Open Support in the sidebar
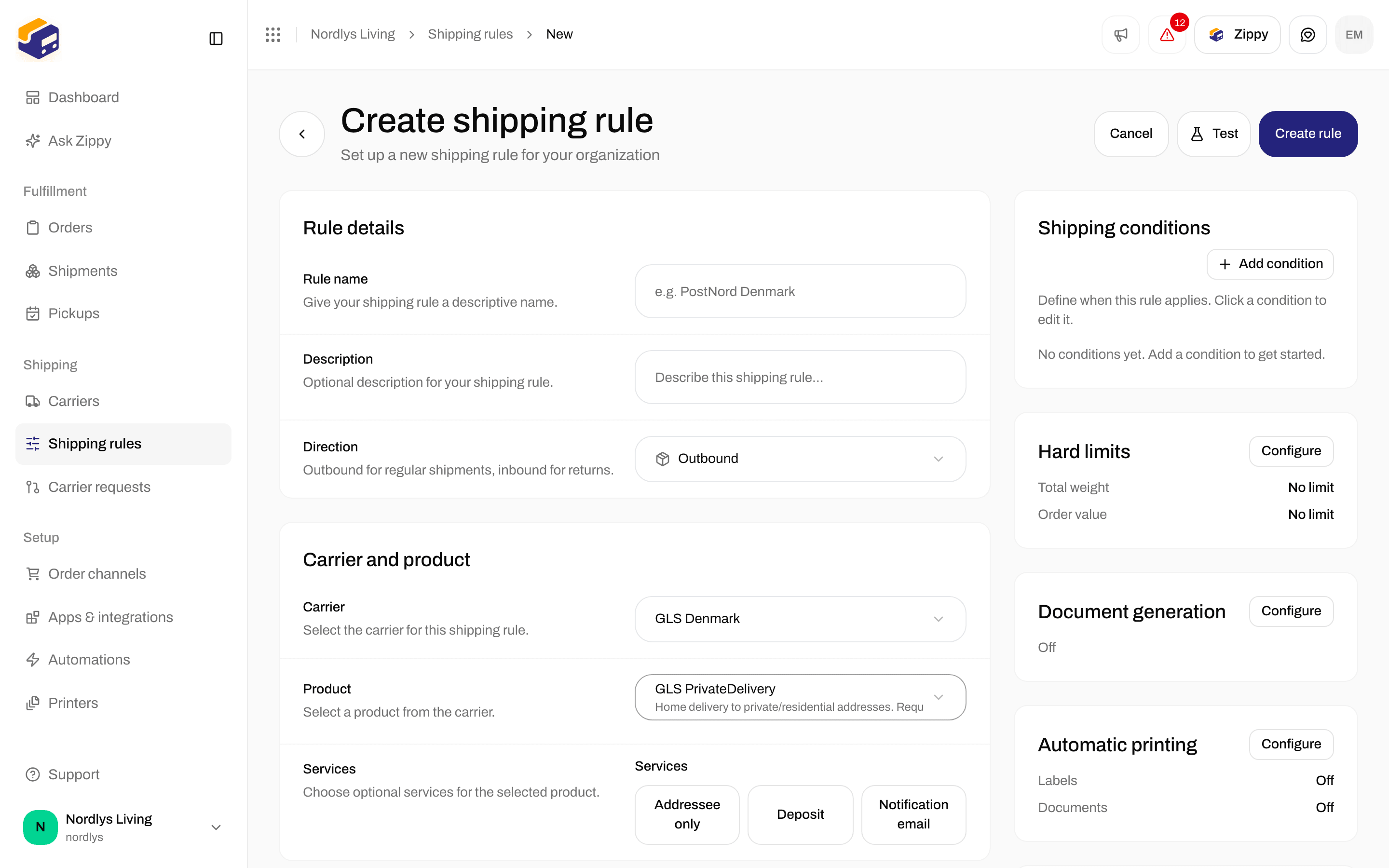Image resolution: width=1389 pixels, height=868 pixels. [x=123, y=774]
